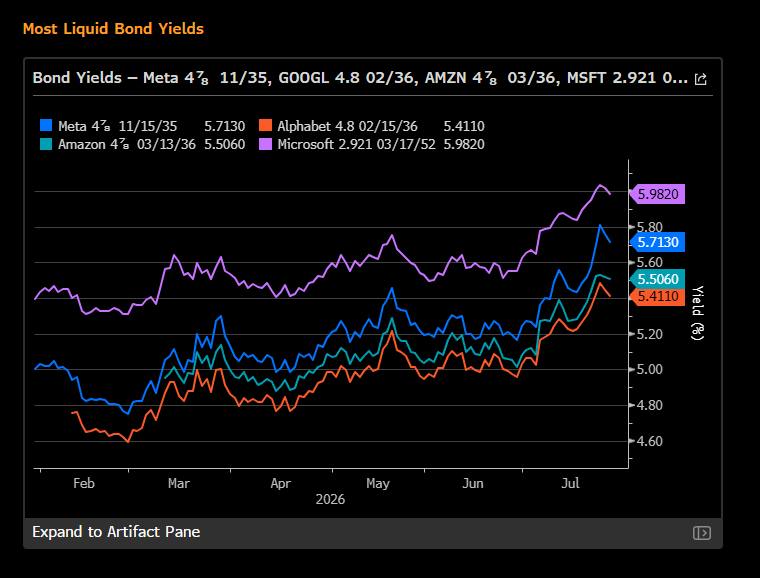Click the teal Amazon legend swatch
The height and width of the screenshot is (578, 760).
pyautogui.click(x=46, y=144)
